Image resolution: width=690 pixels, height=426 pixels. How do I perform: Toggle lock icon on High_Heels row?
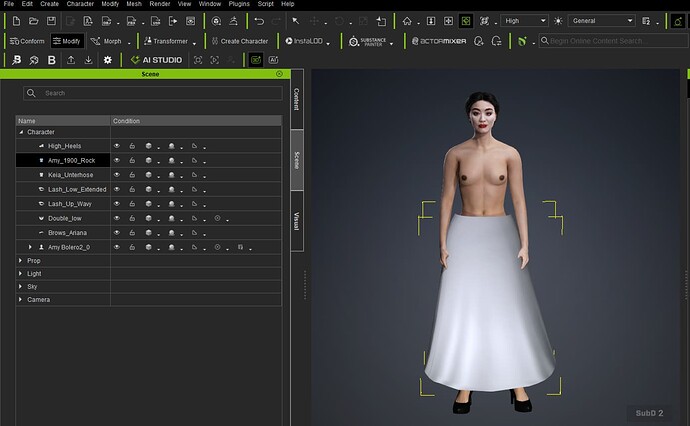132,146
